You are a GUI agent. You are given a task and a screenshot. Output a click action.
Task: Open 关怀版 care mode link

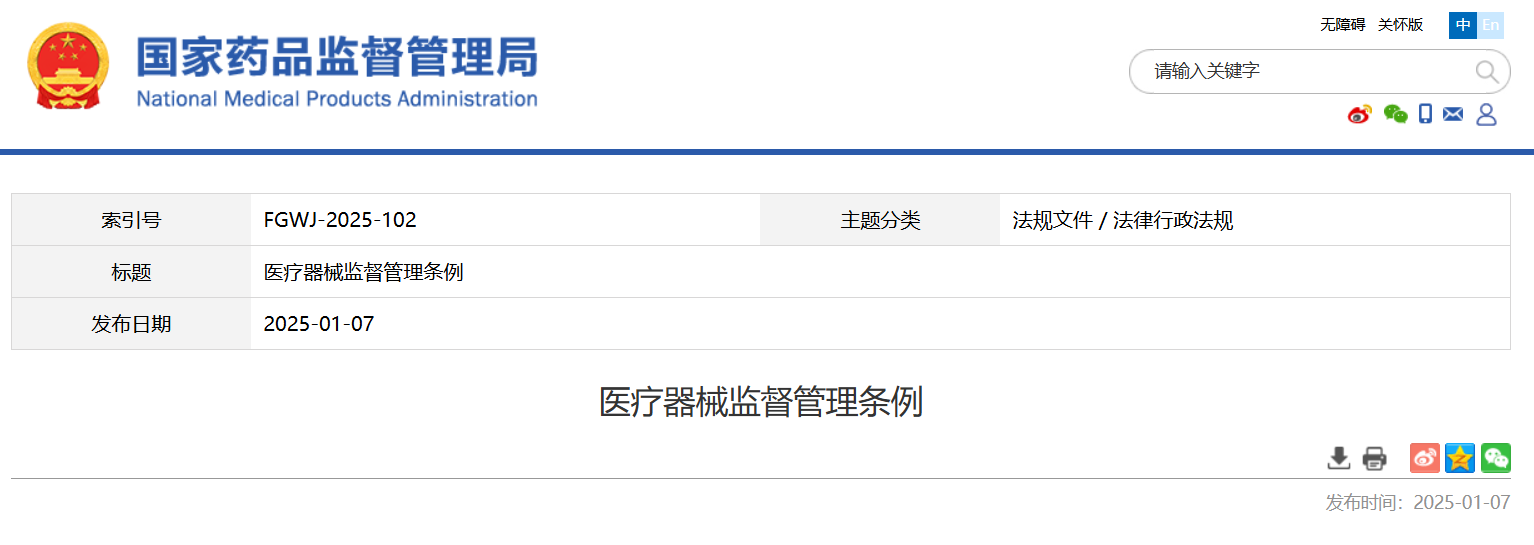pyautogui.click(x=1400, y=25)
